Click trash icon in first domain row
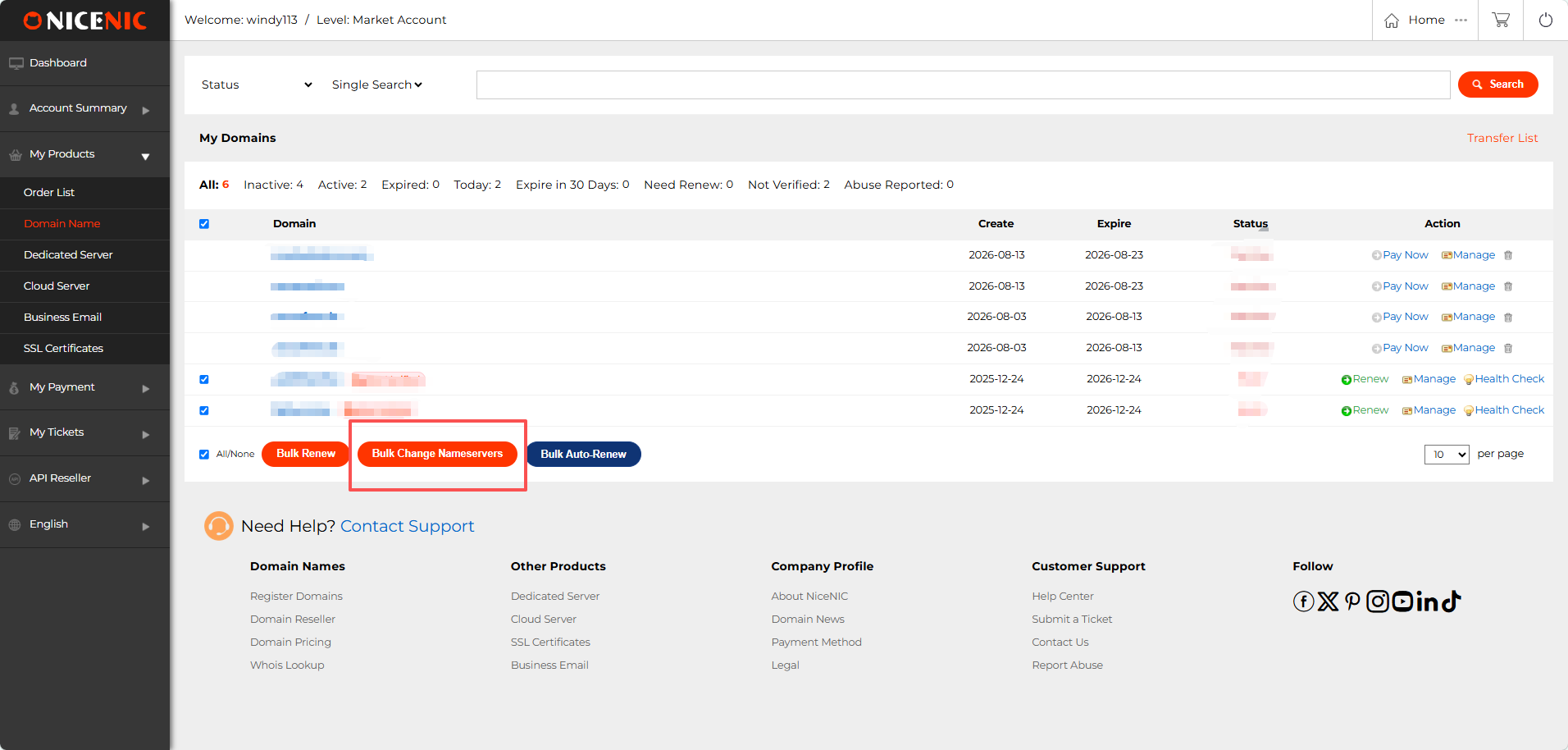 (1508, 255)
